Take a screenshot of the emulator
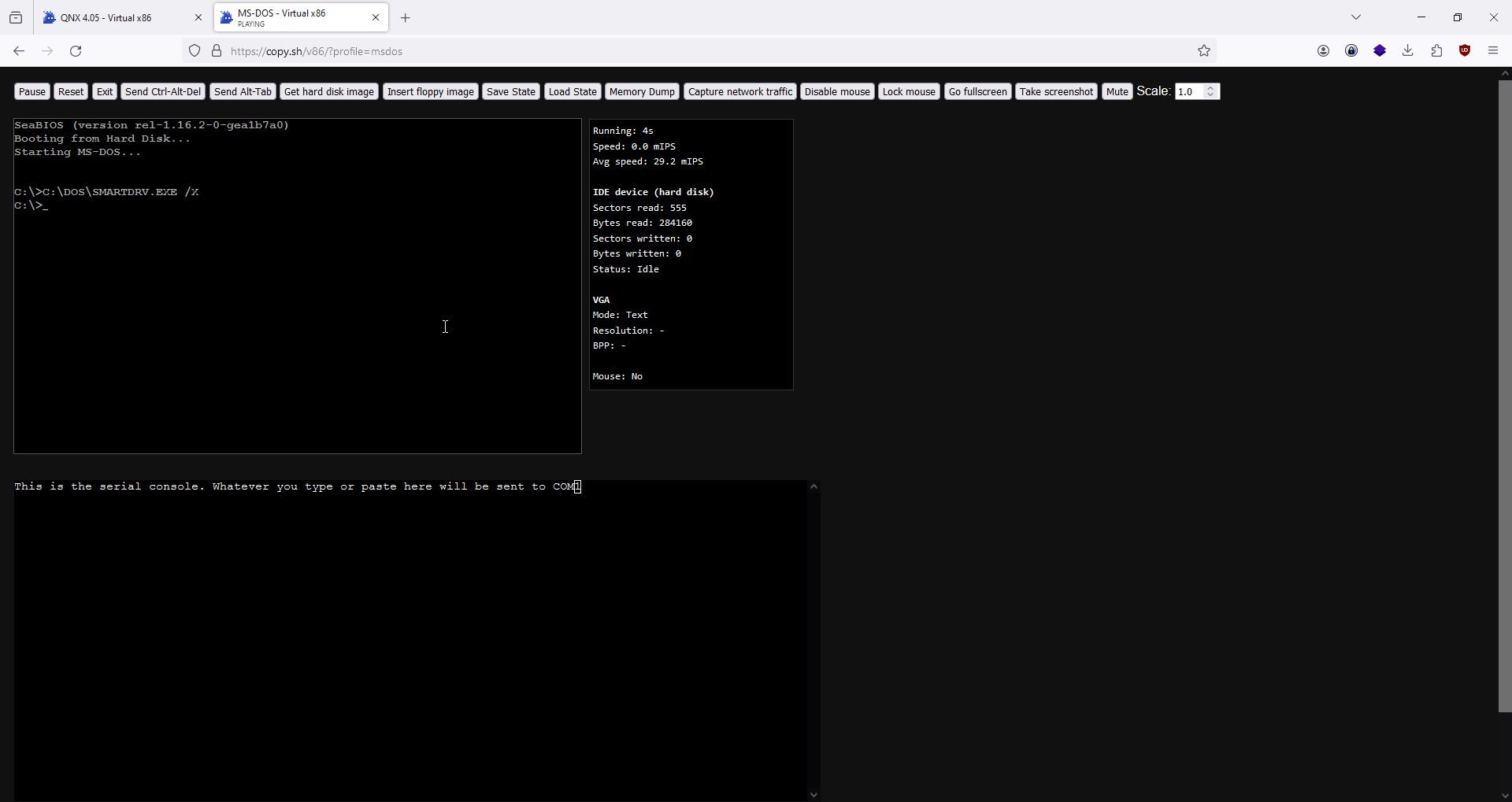 pos(1056,92)
